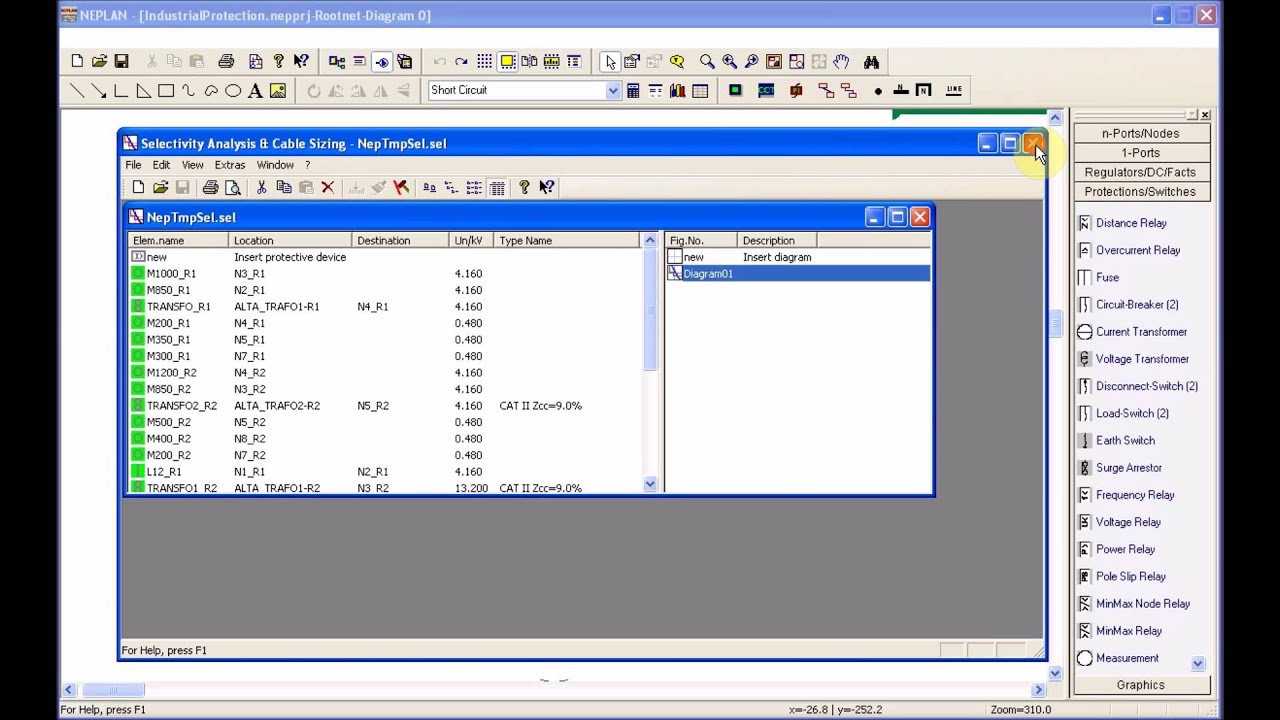Insert picture using the image icon

tap(278, 91)
